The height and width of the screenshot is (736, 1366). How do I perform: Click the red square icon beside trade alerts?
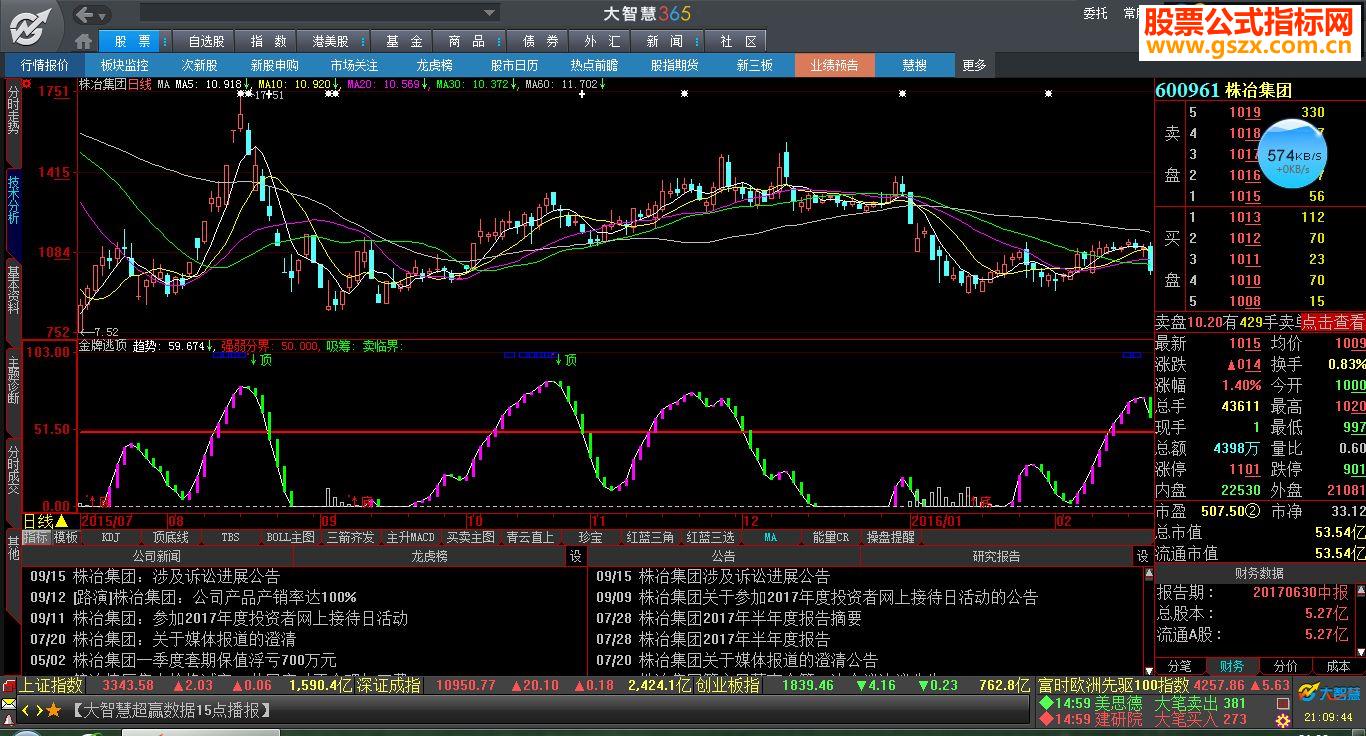tap(1283, 703)
